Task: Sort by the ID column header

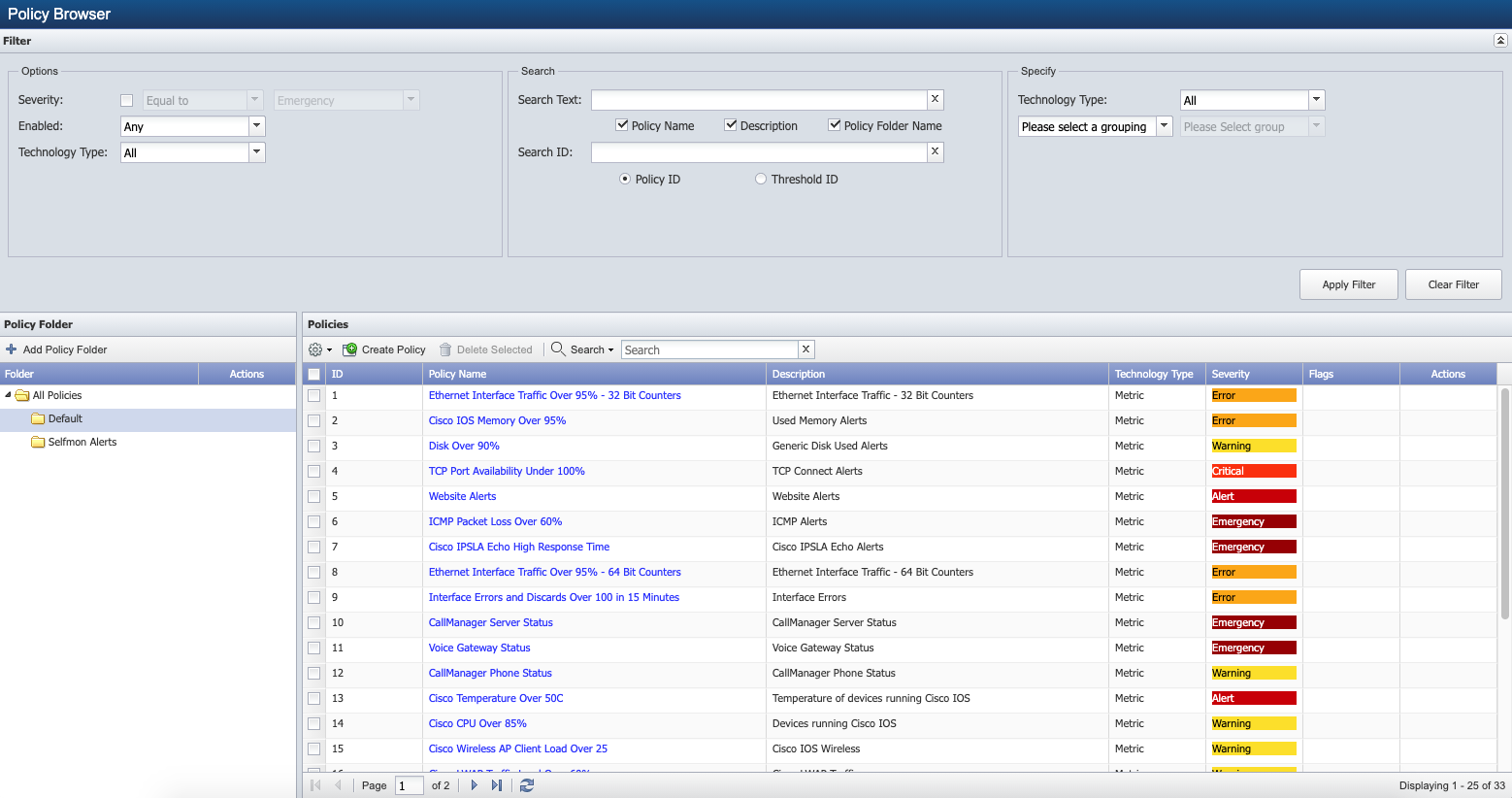Action: [x=375, y=374]
